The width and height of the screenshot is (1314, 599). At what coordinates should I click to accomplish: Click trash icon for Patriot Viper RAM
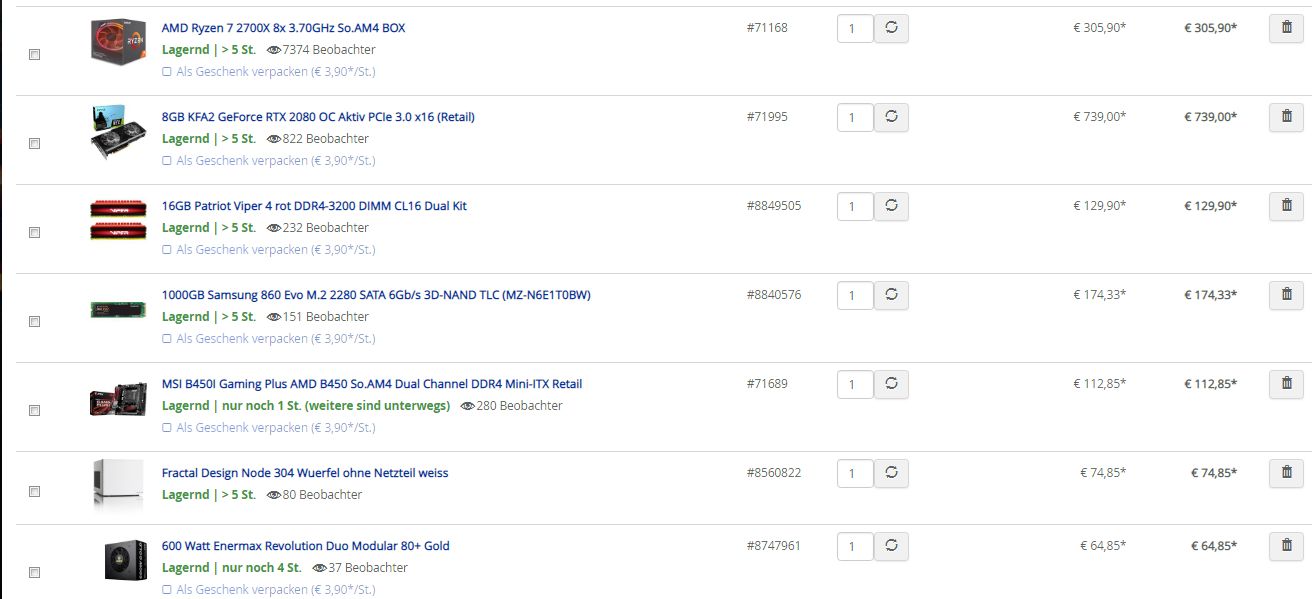pyautogui.click(x=1286, y=207)
